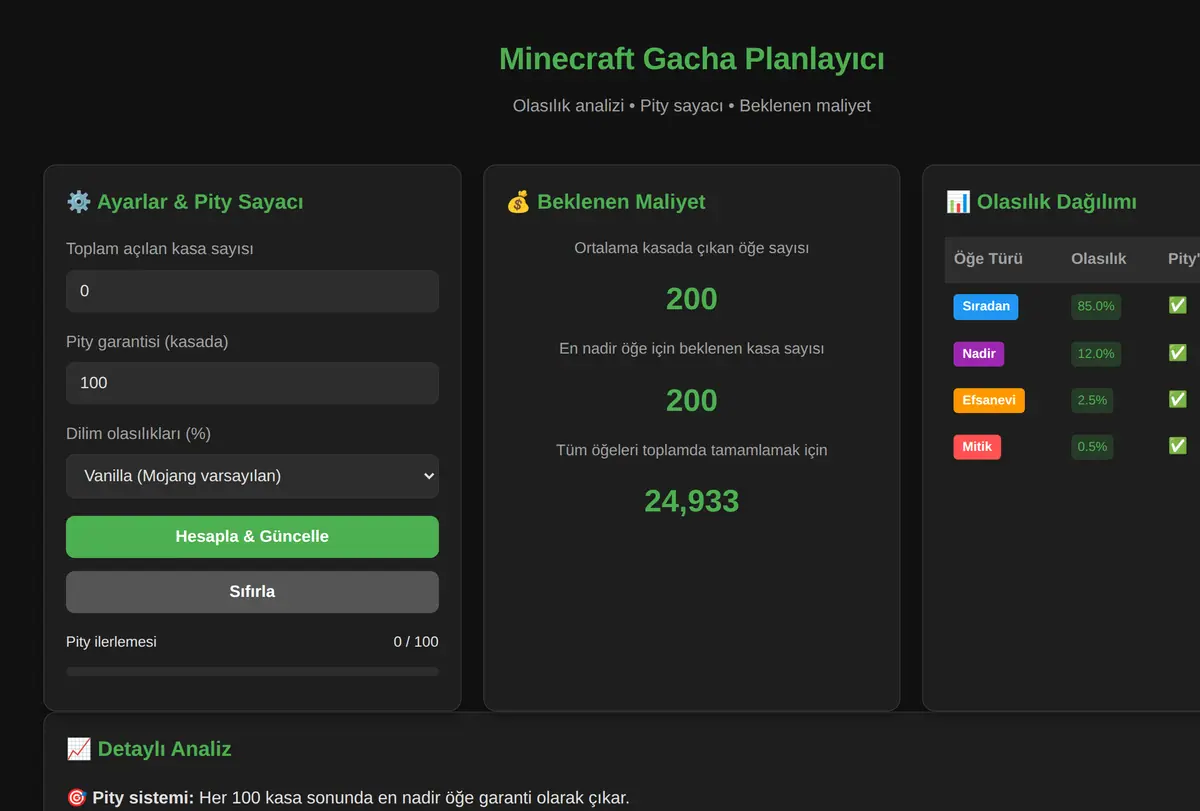Click the green checkmark in the Nadir row

1177,352
